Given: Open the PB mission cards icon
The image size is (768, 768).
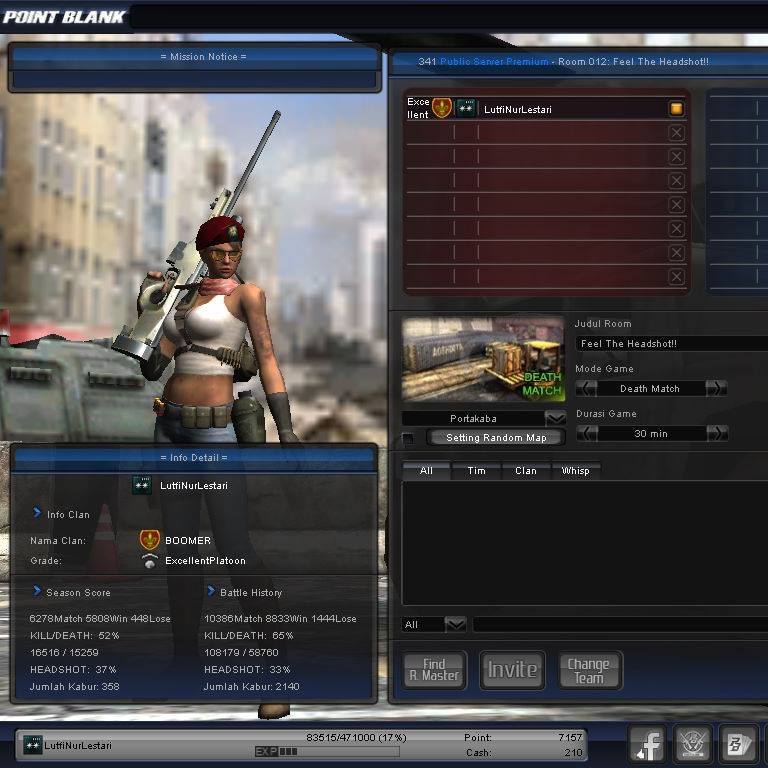Looking at the screenshot, I should pyautogui.click(x=738, y=744).
